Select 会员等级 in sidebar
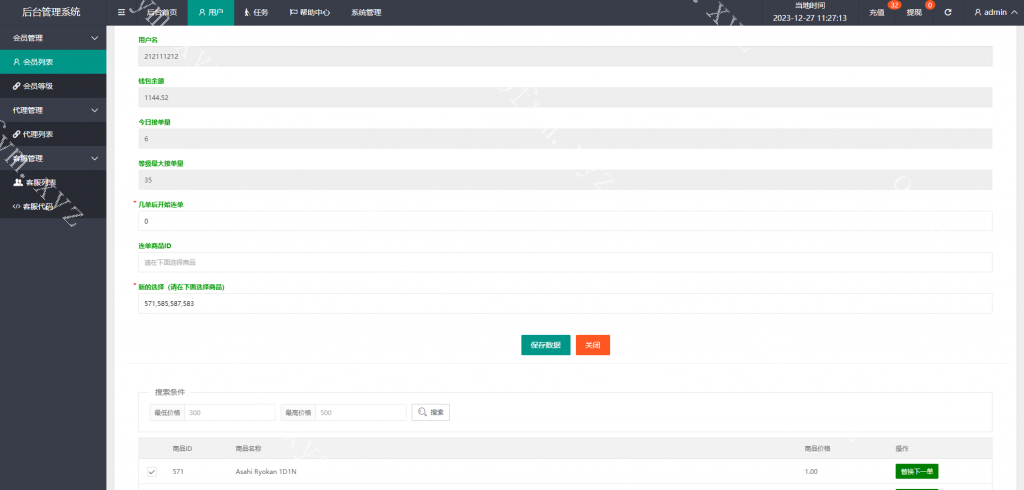This screenshot has height=490, width=1024. (x=53, y=86)
